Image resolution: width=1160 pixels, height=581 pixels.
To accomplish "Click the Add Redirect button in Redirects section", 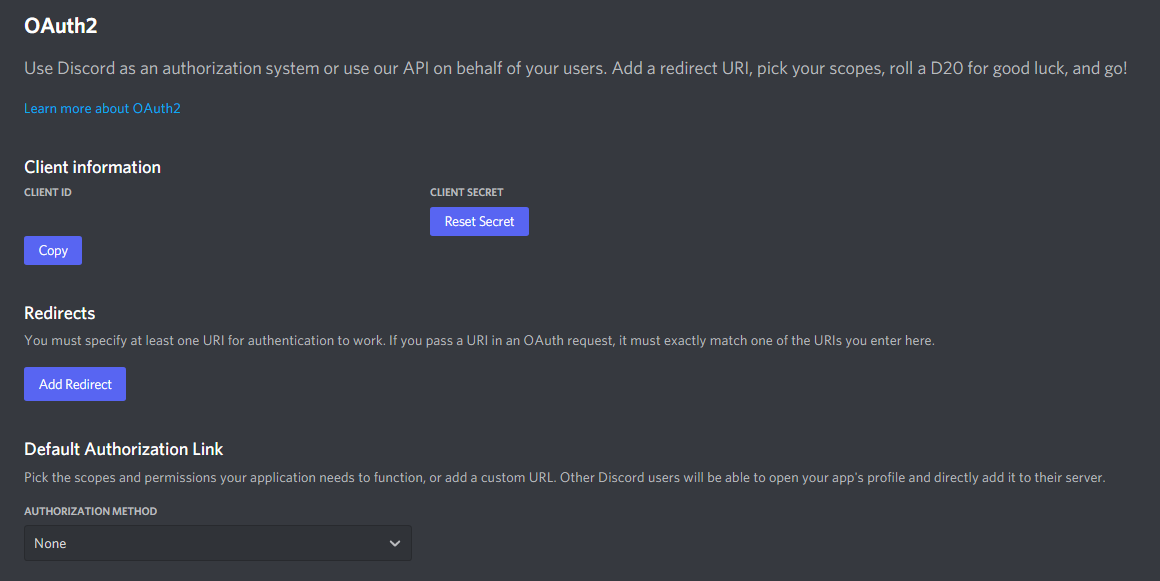I will click(74, 384).
